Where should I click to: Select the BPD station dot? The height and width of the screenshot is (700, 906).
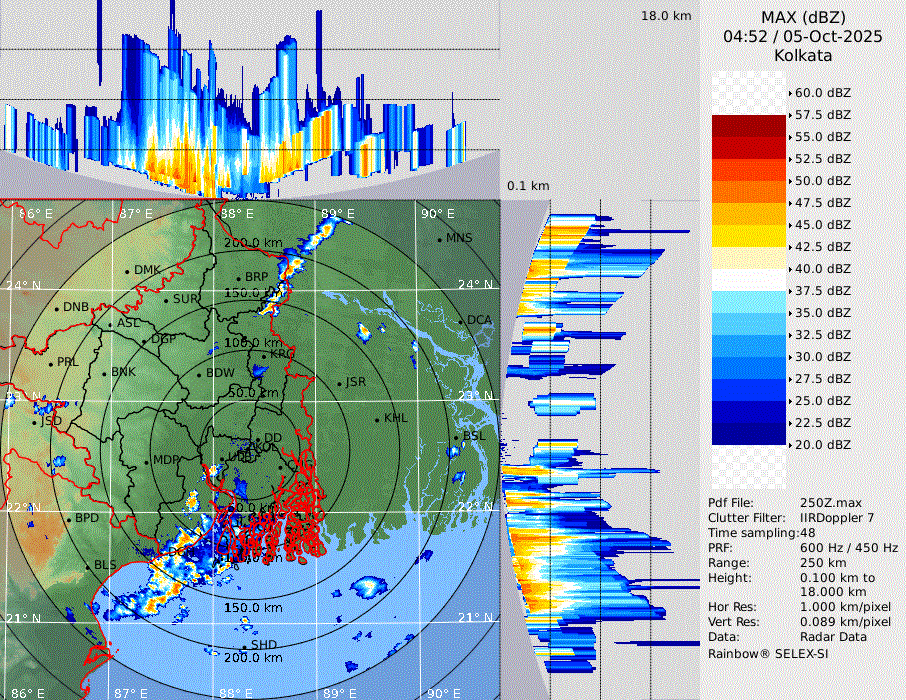68,519
